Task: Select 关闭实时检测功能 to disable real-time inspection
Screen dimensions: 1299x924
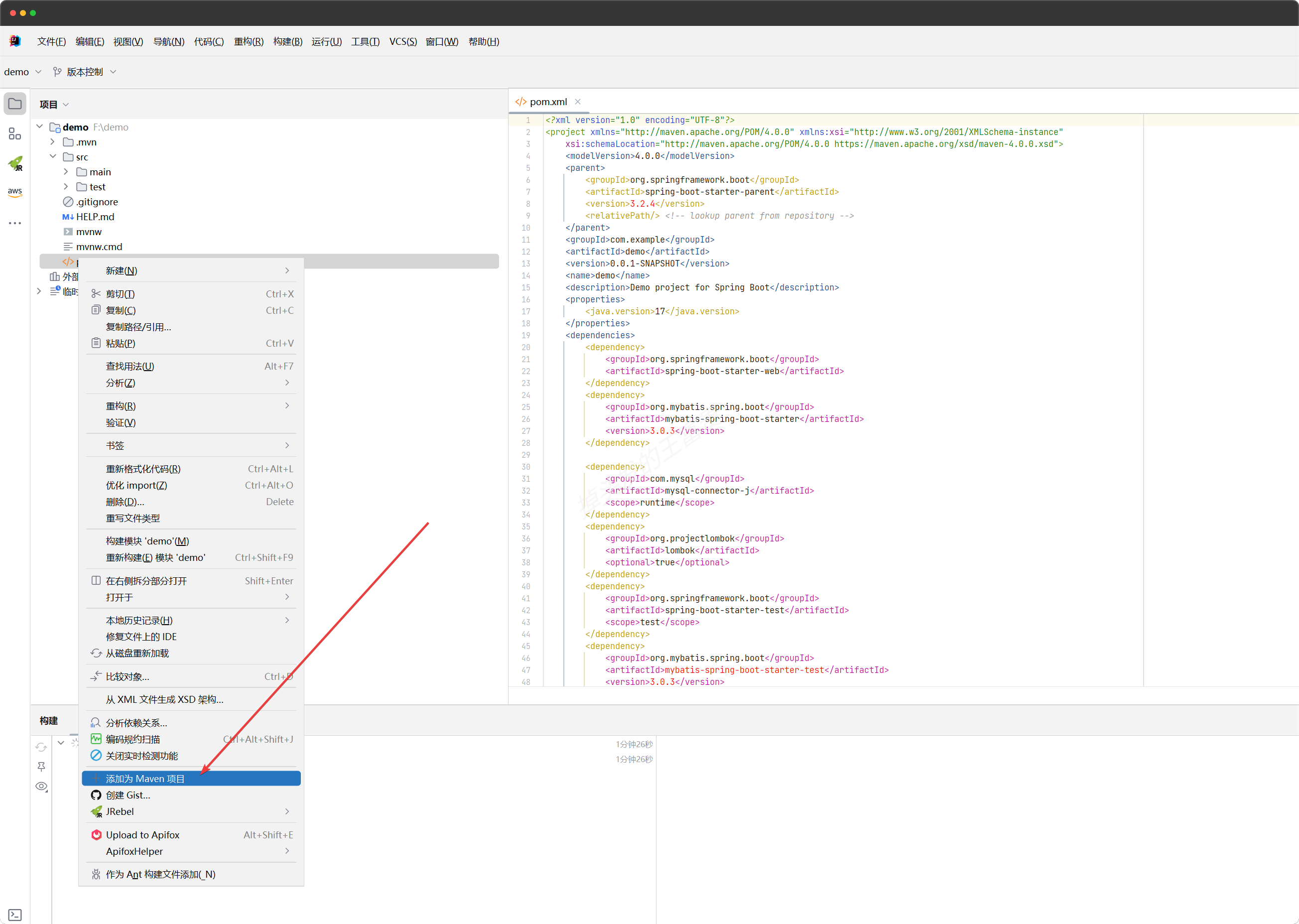Action: click(x=141, y=756)
